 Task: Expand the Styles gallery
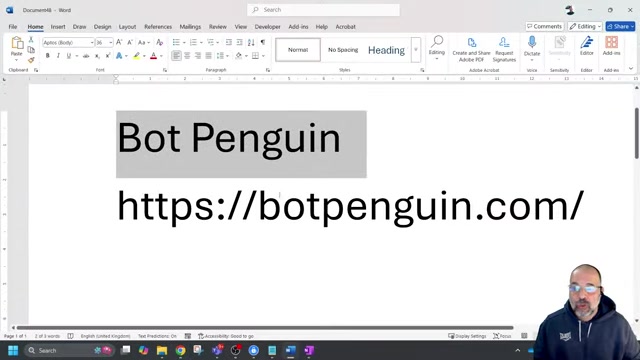pyautogui.click(x=416, y=50)
